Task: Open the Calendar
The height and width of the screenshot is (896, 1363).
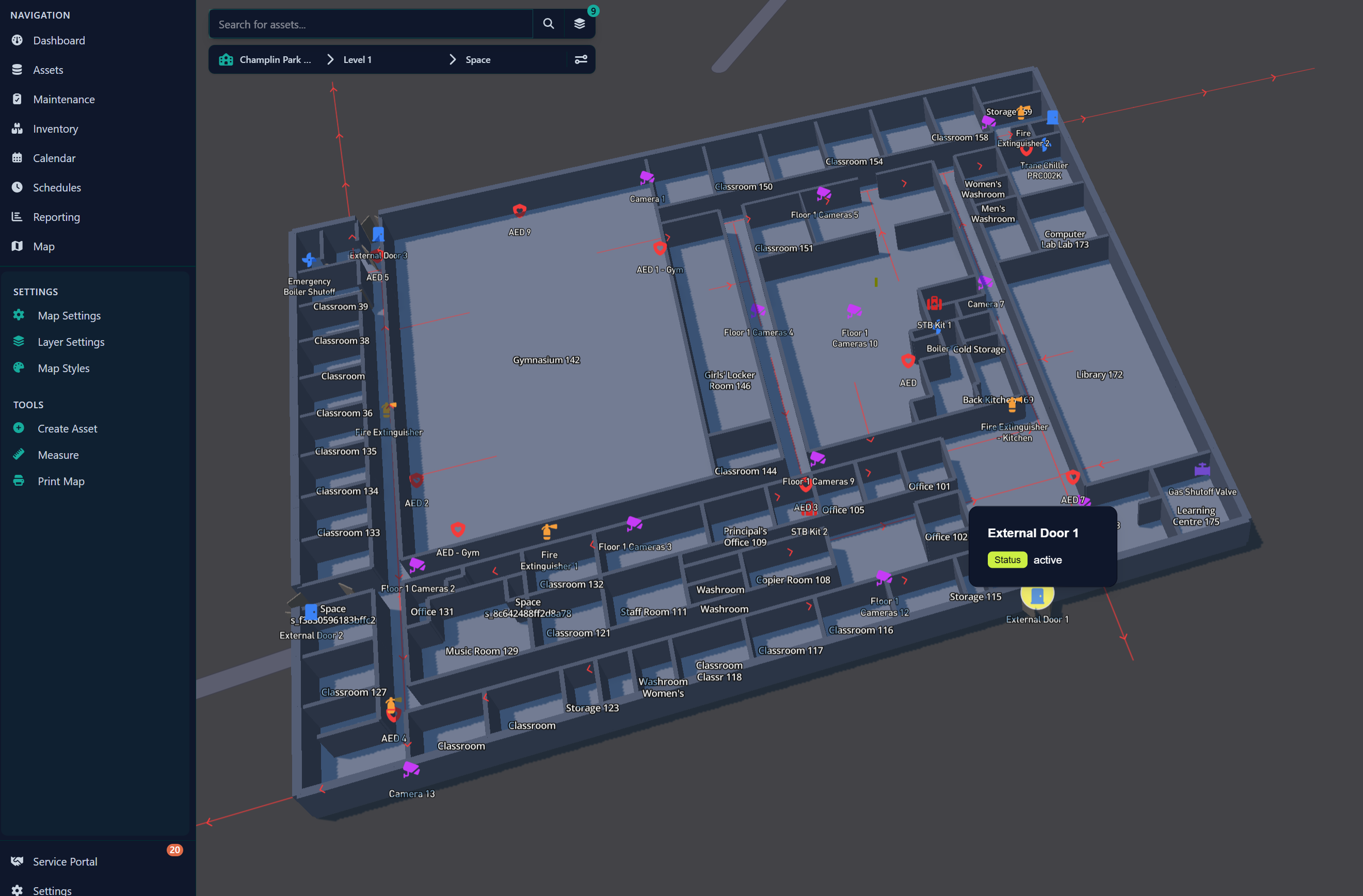Action: pos(54,158)
